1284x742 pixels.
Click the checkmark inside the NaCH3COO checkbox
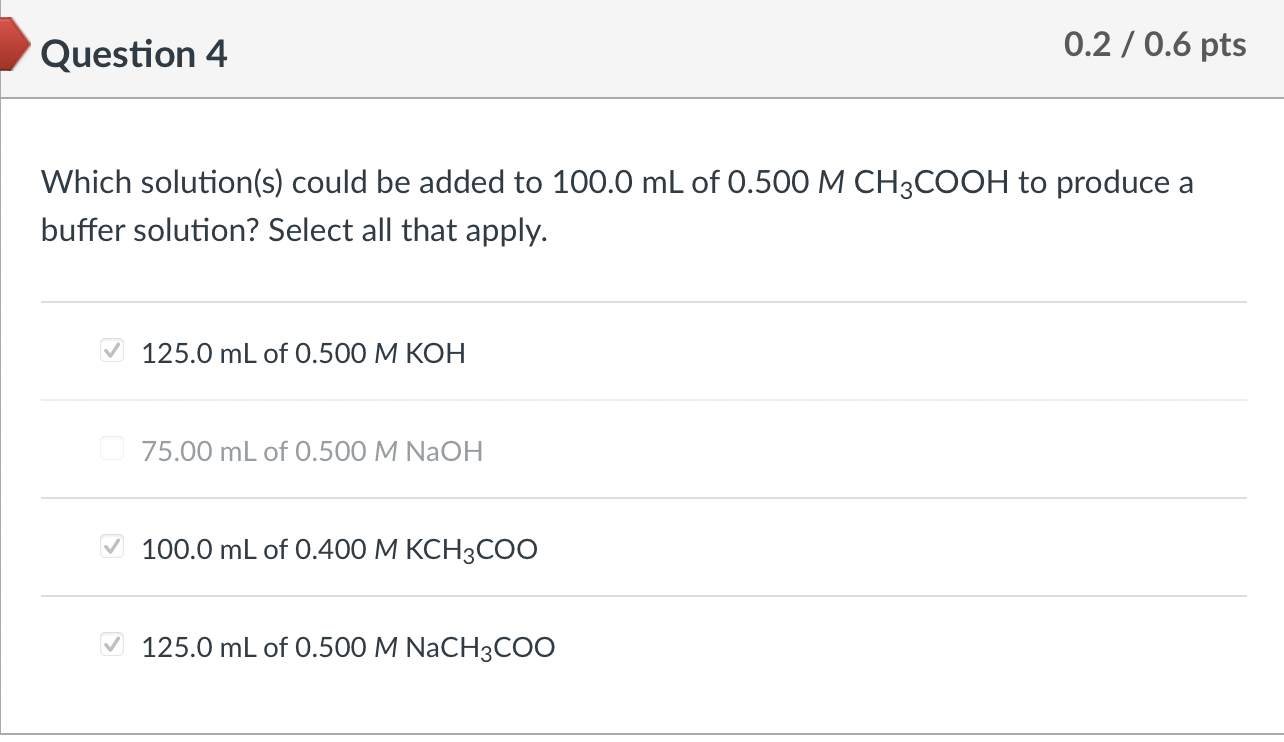click(111, 644)
